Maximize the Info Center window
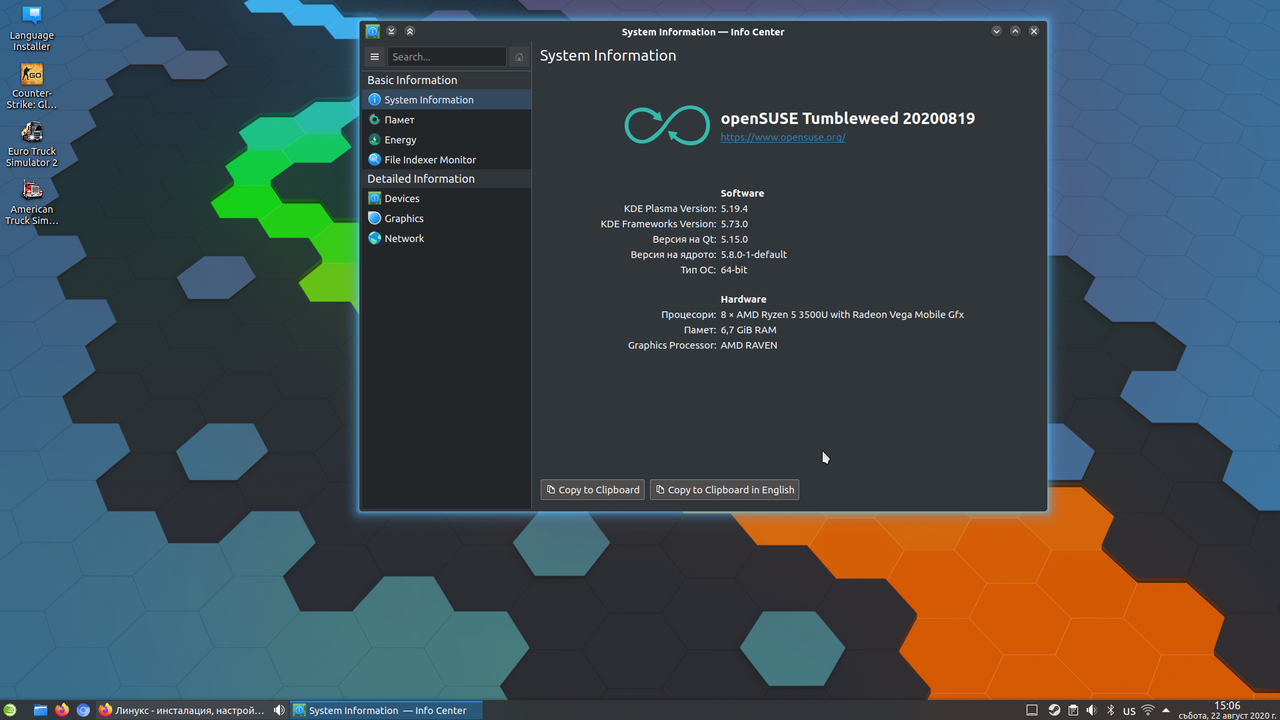The width and height of the screenshot is (1280, 720). 1015,31
